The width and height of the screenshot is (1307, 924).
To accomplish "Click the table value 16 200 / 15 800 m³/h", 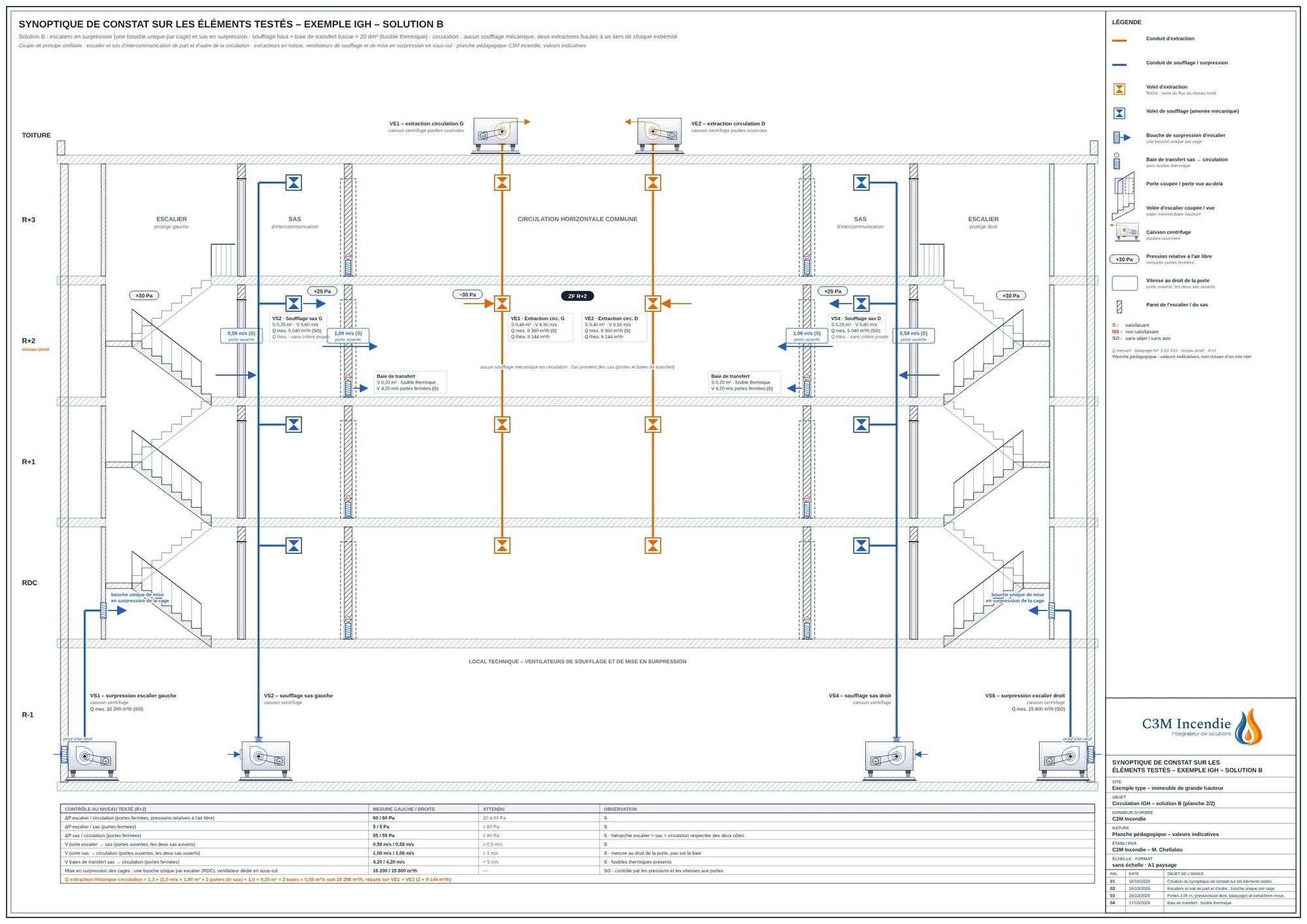I will pos(395,871).
